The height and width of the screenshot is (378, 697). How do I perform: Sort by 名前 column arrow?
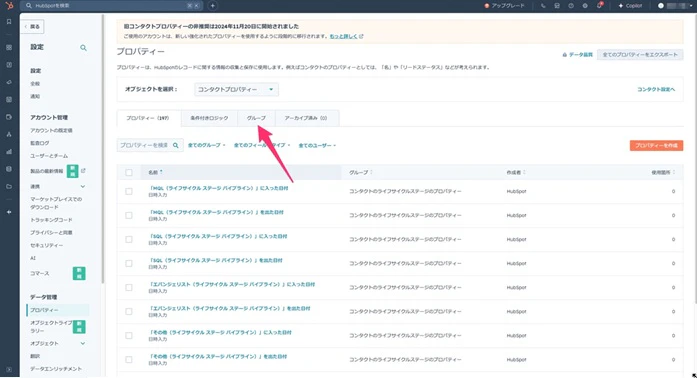click(x=161, y=172)
